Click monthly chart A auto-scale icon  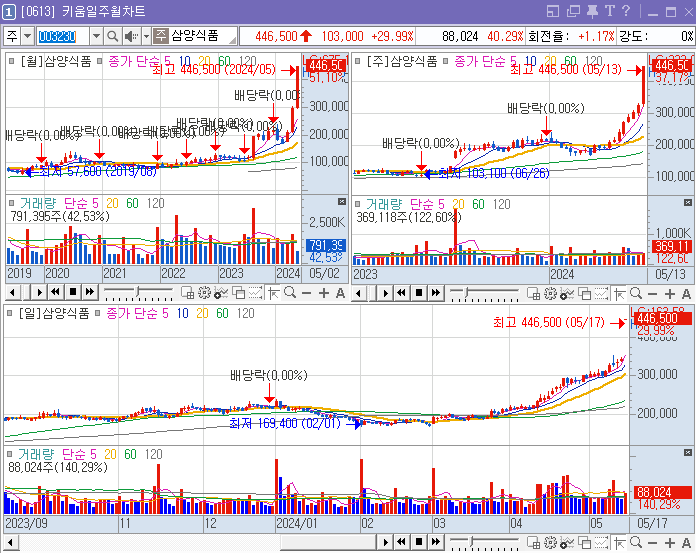tap(340, 293)
